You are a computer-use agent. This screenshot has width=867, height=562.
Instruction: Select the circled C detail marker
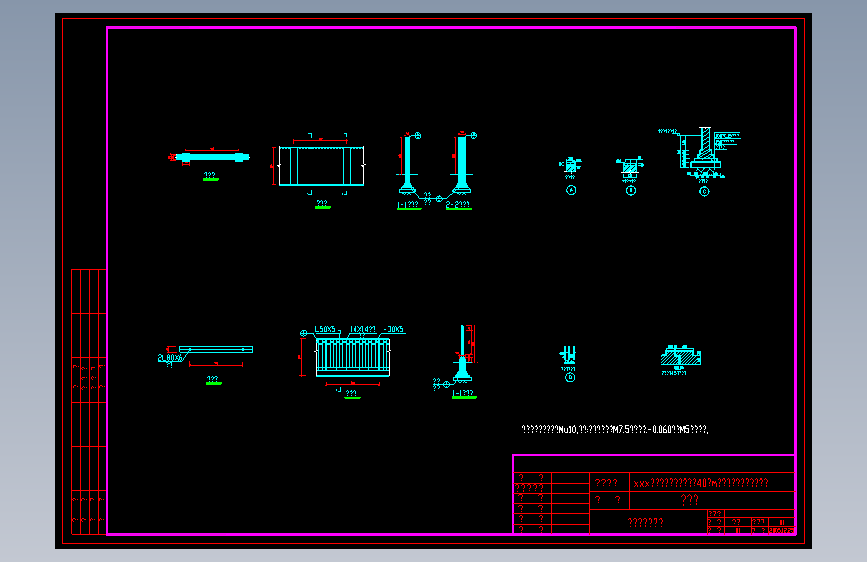coord(704,191)
